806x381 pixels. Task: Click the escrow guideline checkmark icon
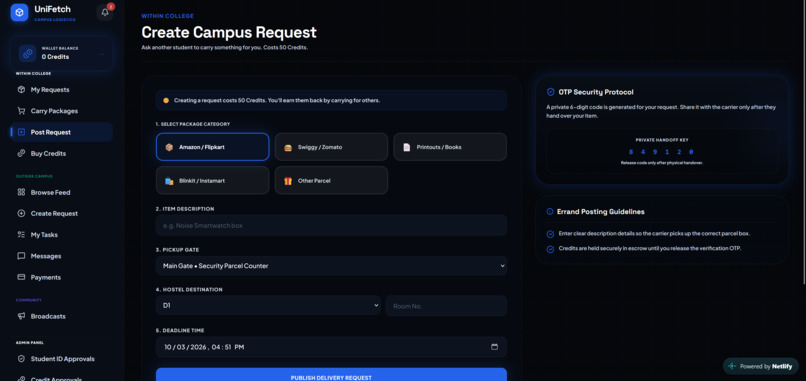tap(550, 249)
